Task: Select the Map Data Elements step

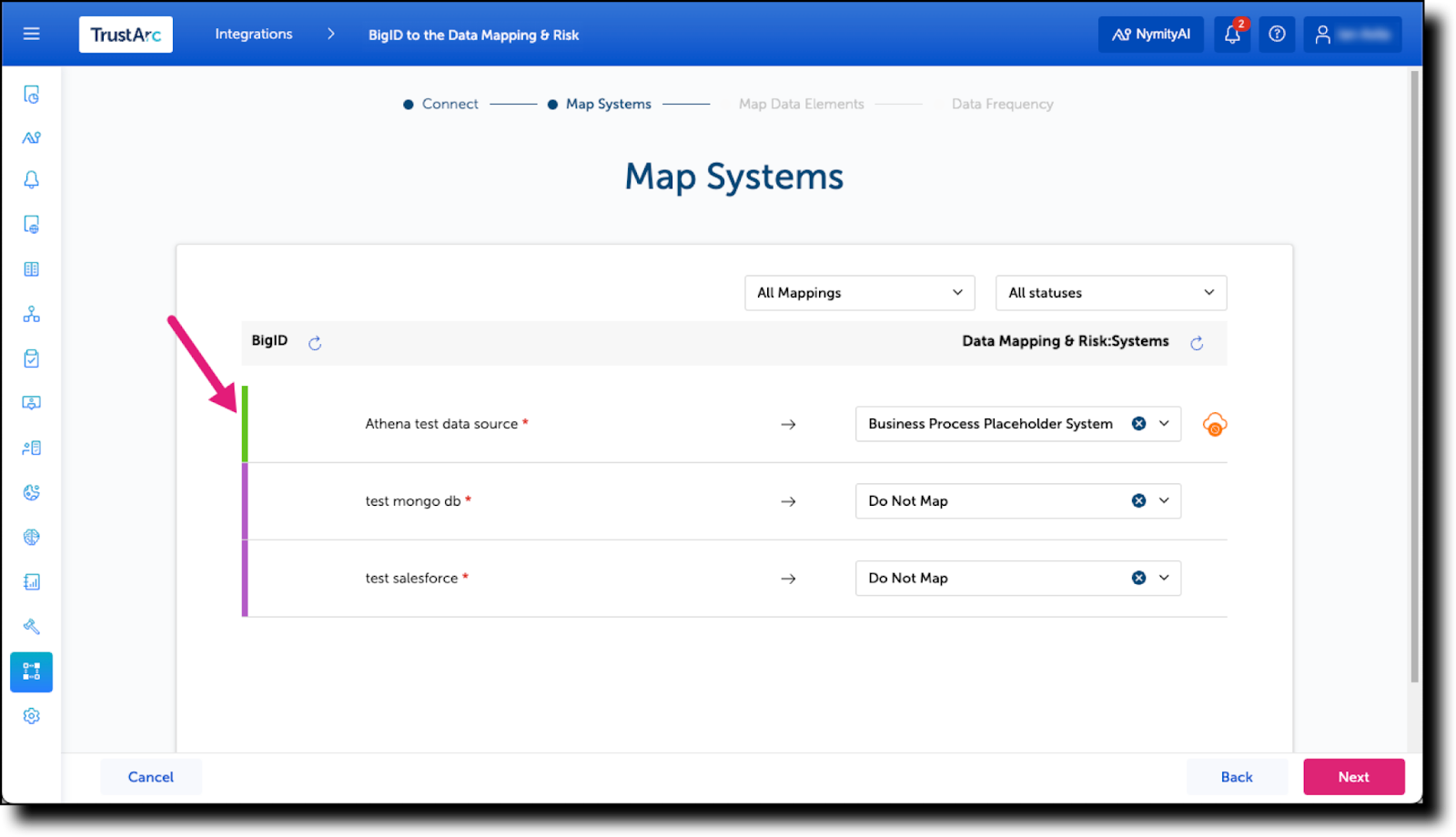Action: tap(801, 104)
